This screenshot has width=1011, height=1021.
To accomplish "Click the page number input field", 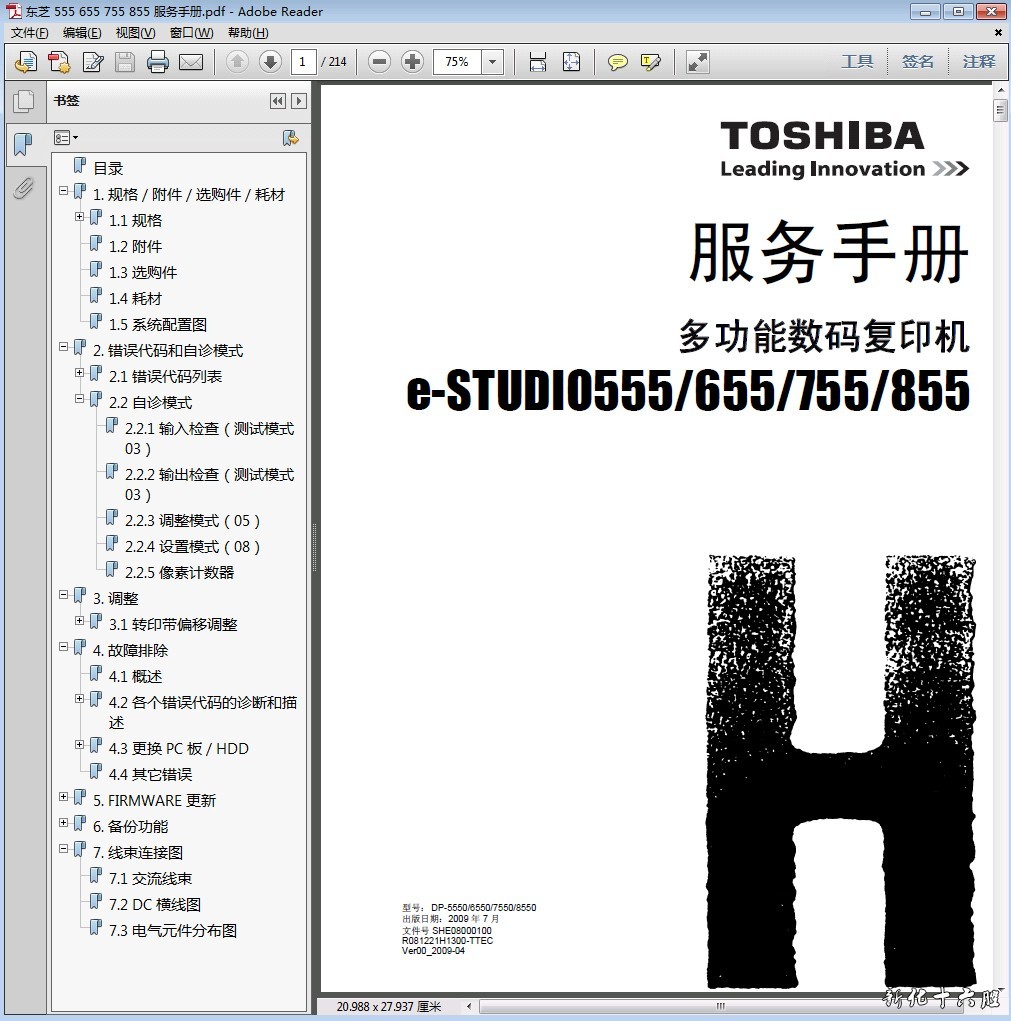I will tap(304, 62).
